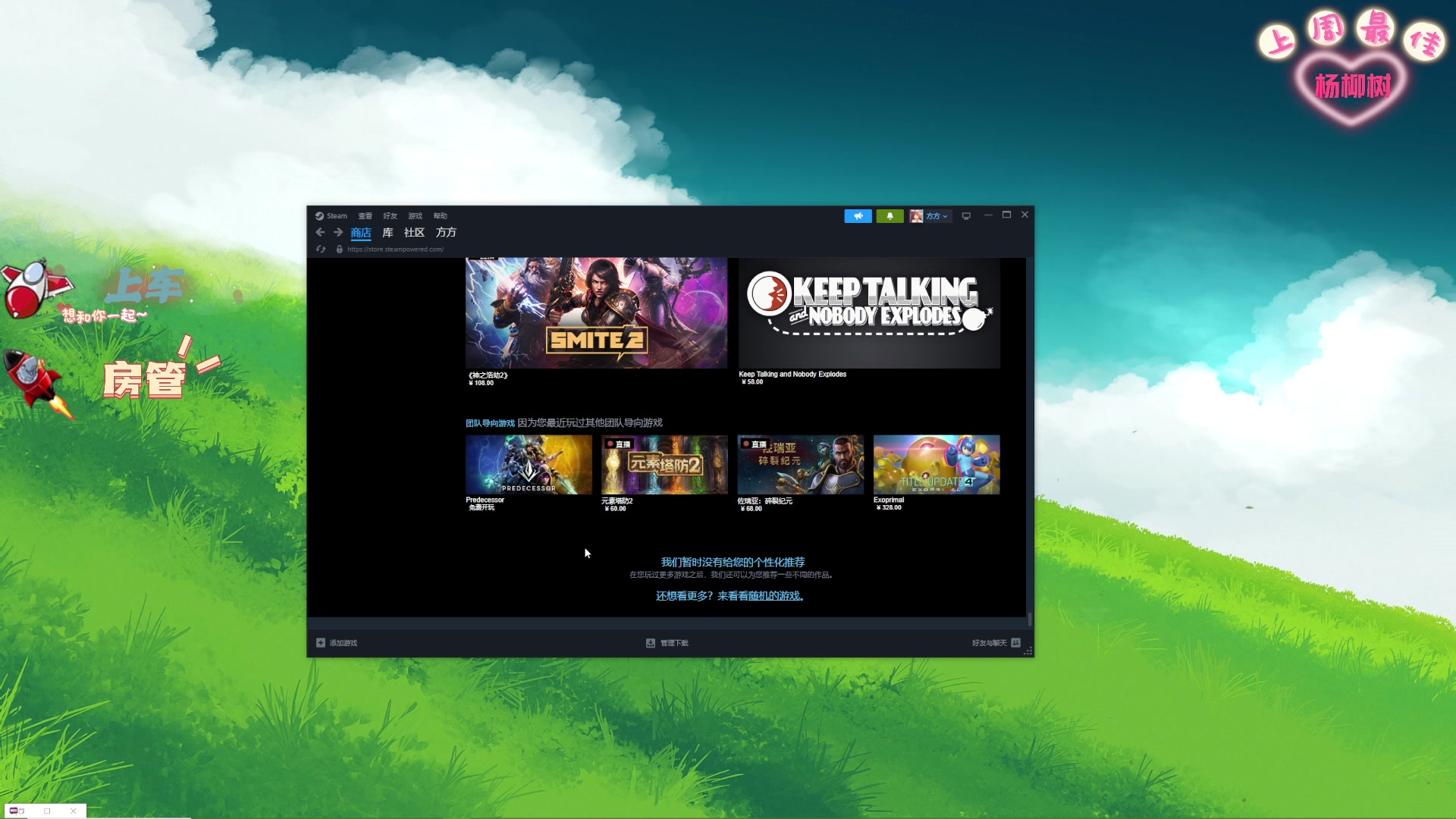Click the 《神之浩劫2》 game title
This screenshot has width=1456, height=819.
[x=488, y=375]
